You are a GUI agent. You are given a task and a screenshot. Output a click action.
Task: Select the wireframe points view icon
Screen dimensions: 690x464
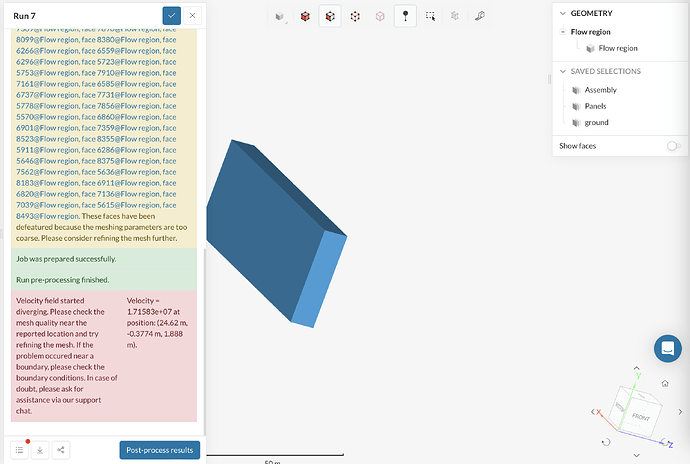(x=355, y=16)
